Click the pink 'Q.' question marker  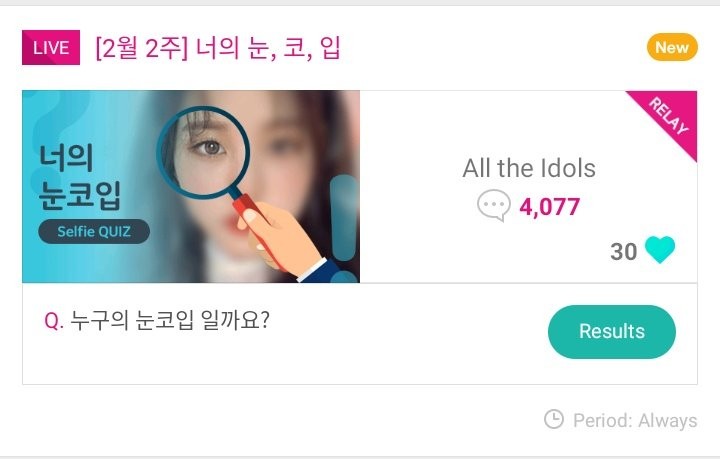(x=54, y=323)
